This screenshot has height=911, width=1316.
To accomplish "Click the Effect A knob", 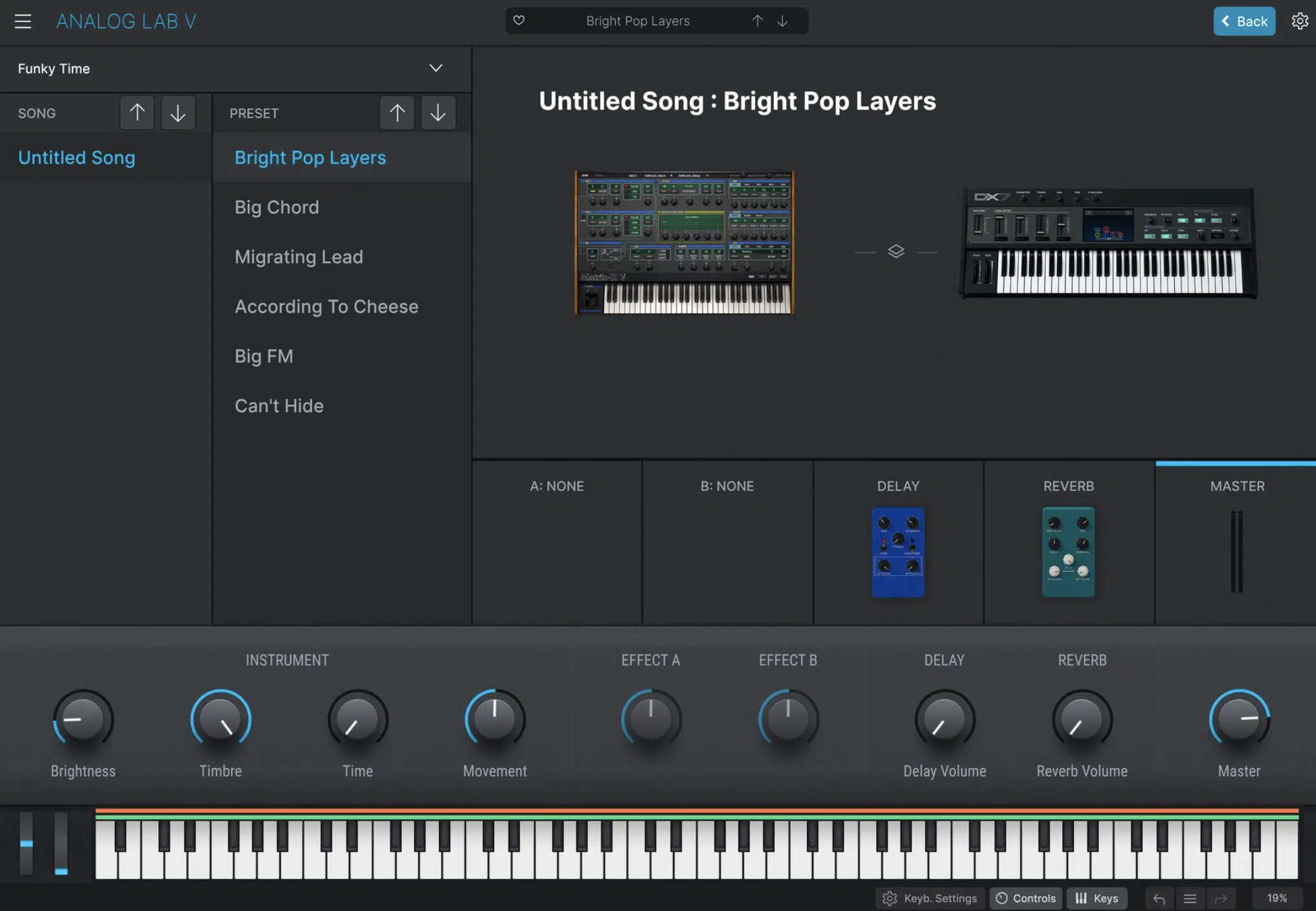I will 651,719.
